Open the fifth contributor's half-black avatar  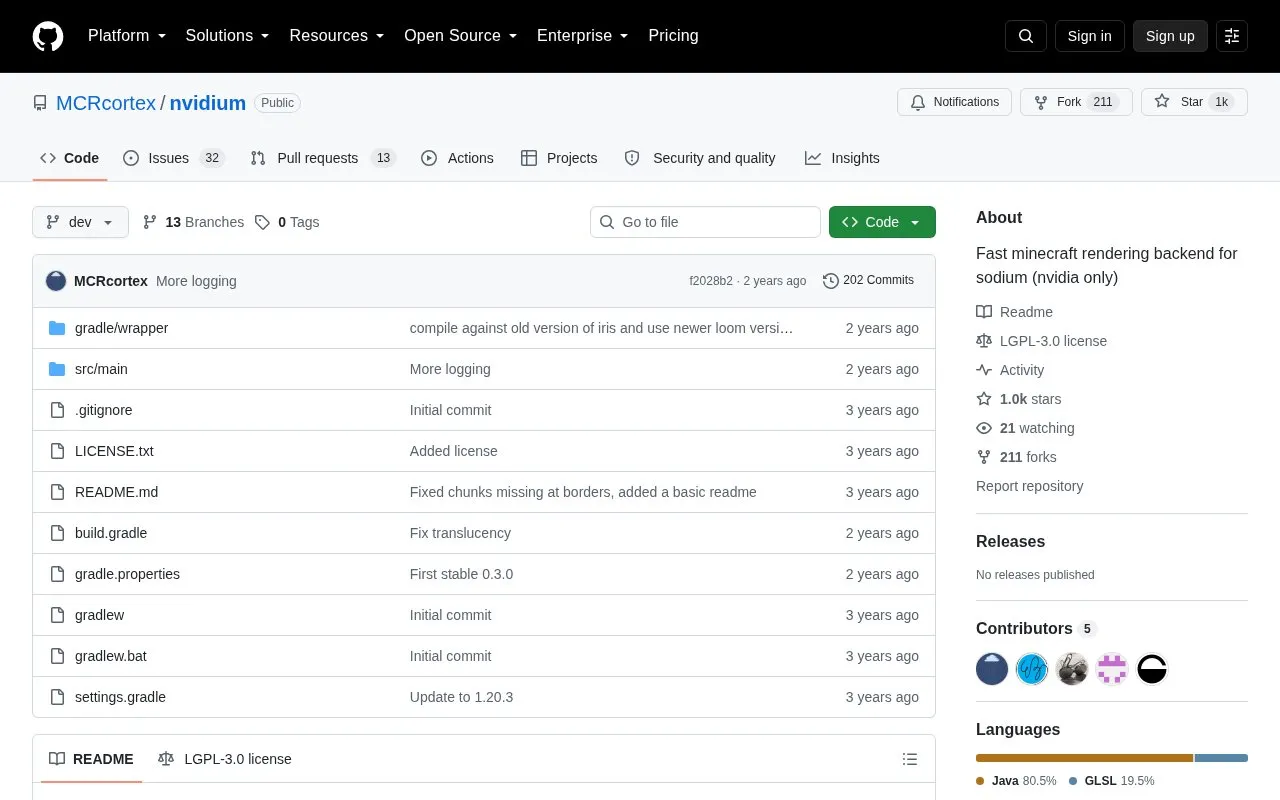point(1152,668)
